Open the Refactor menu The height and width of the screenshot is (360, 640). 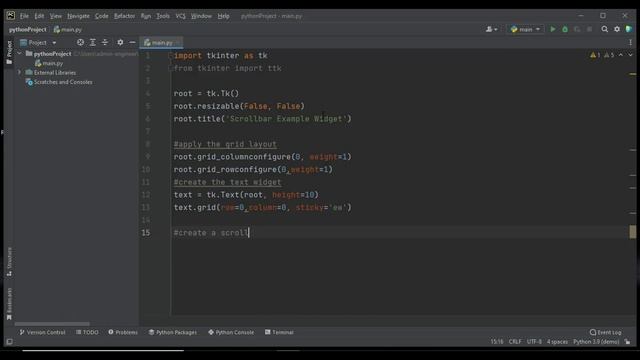tap(124, 16)
